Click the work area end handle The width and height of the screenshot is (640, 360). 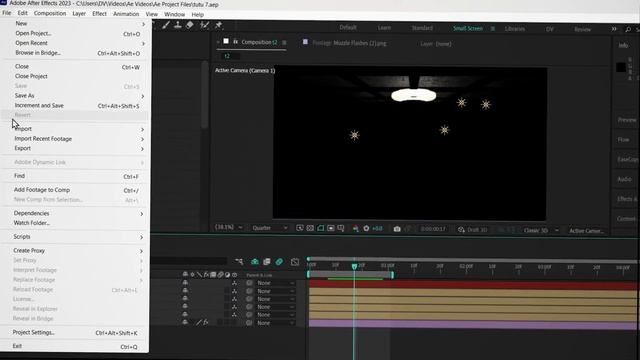click(x=392, y=275)
